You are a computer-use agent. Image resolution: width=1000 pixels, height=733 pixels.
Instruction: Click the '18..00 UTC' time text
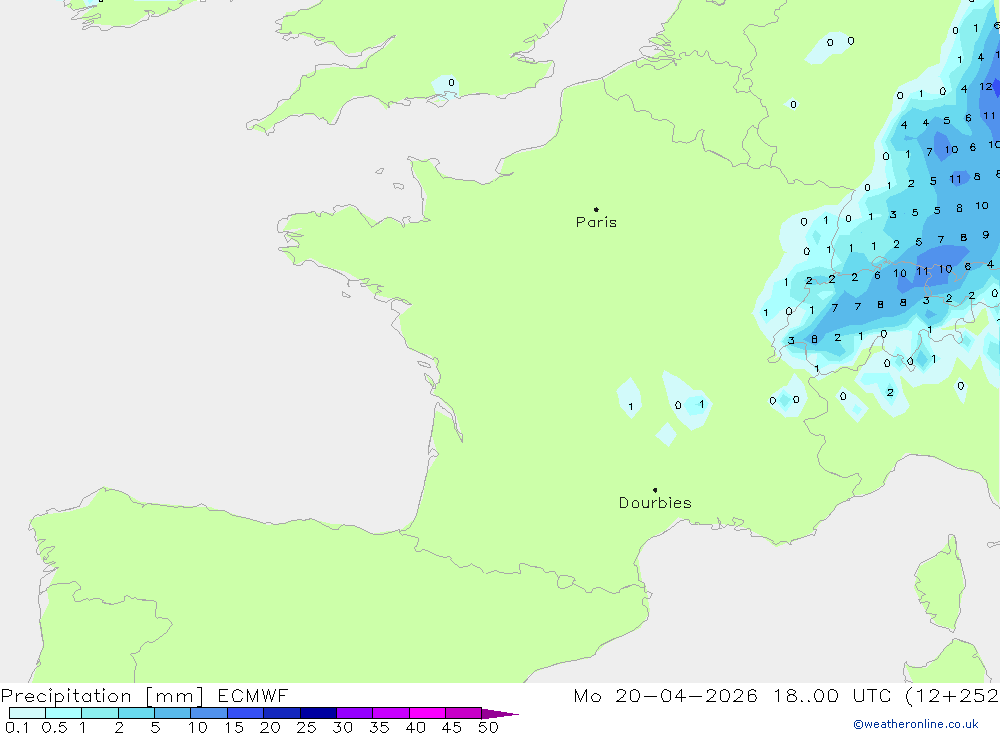(x=832, y=695)
